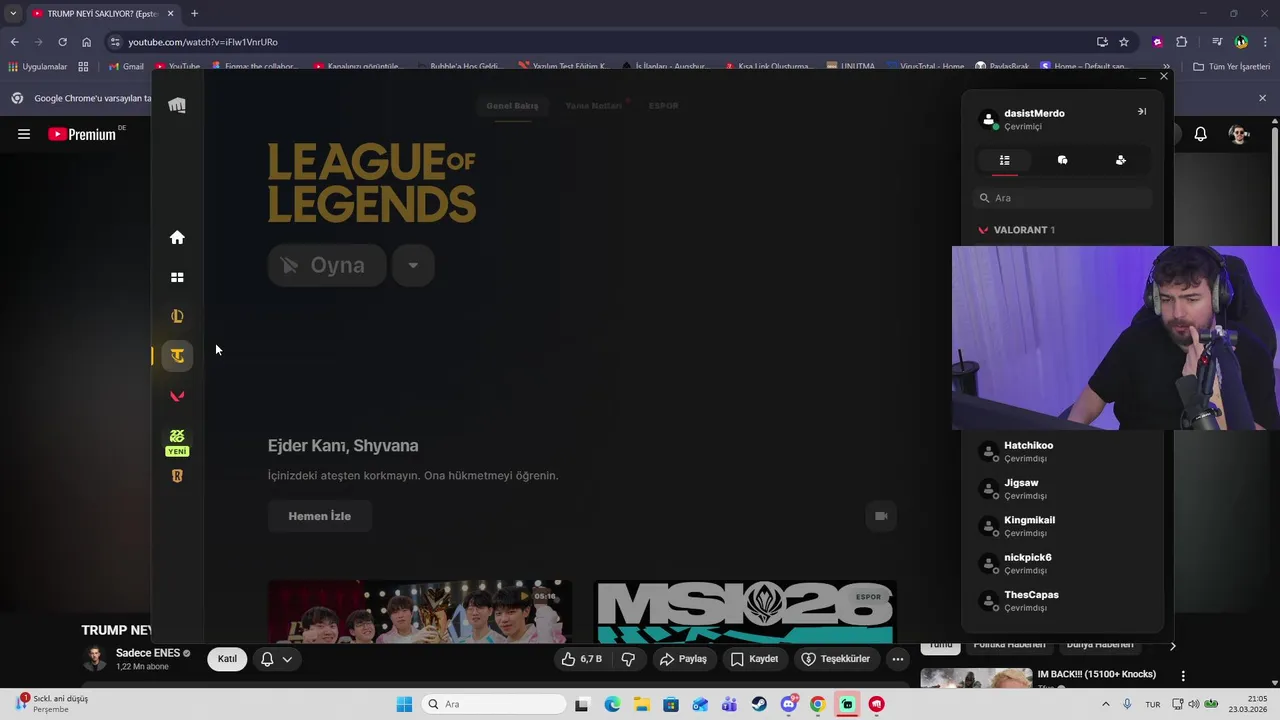This screenshot has width=1280, height=720.
Task: Open Chrome extensions puzzle icon
Action: pos(1181,42)
